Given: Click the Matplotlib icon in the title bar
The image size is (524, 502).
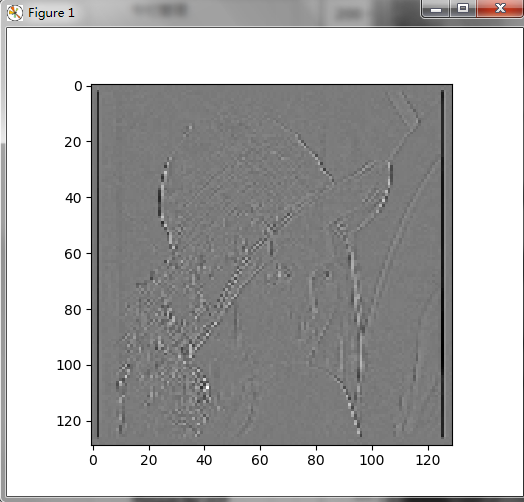Looking at the screenshot, I should [15, 13].
